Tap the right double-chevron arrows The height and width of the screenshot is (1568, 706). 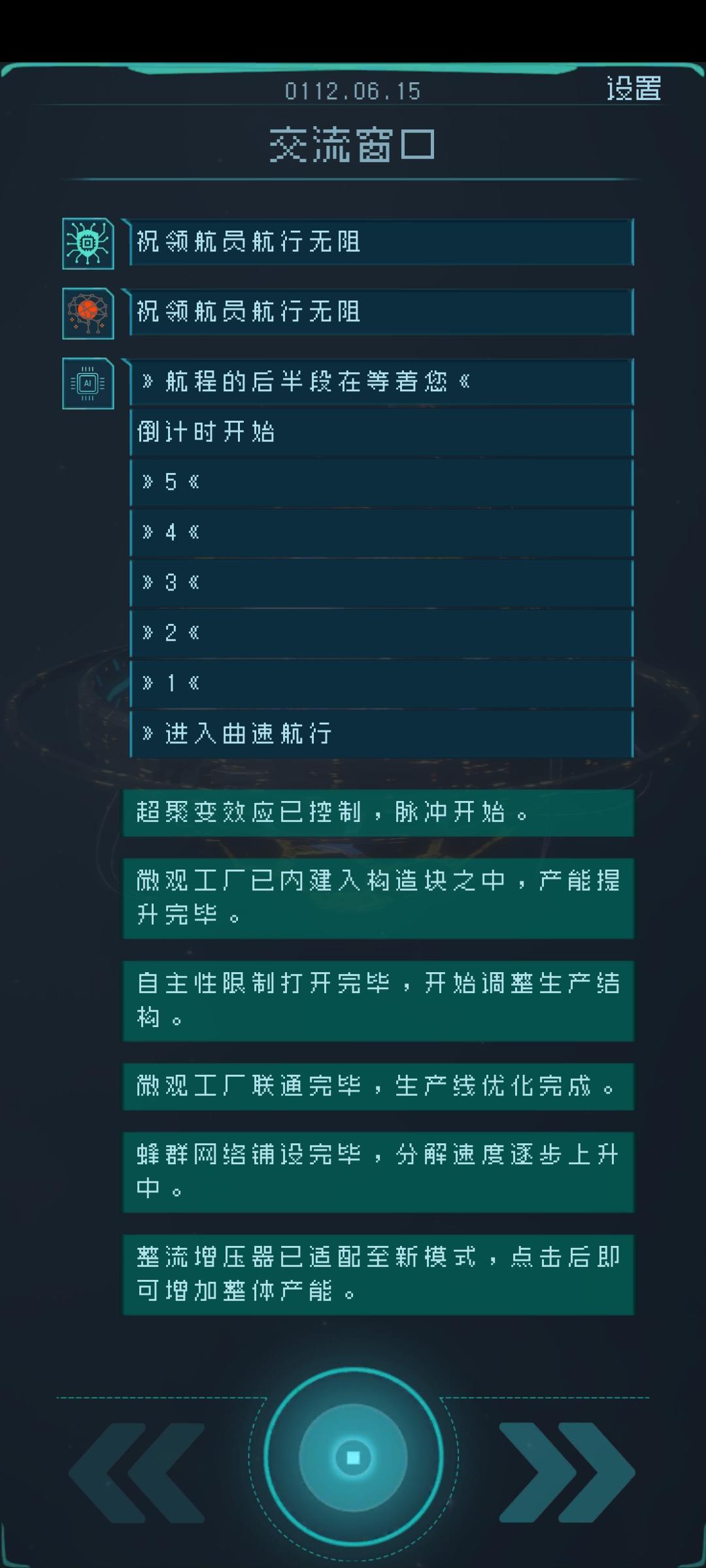coord(566,1473)
